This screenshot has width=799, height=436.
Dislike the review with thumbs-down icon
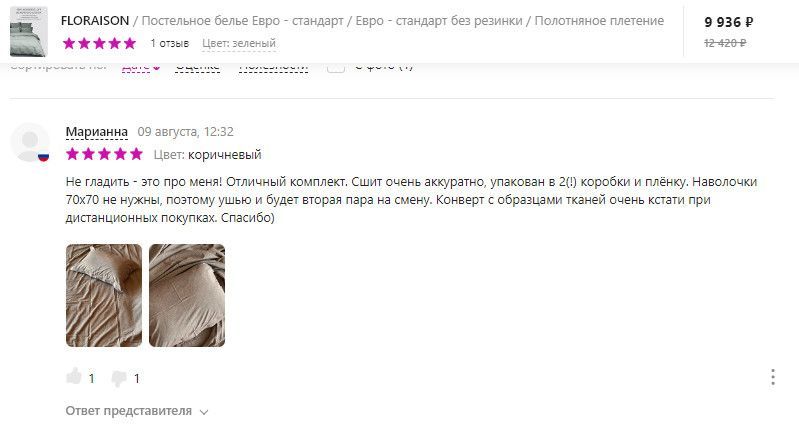[119, 378]
